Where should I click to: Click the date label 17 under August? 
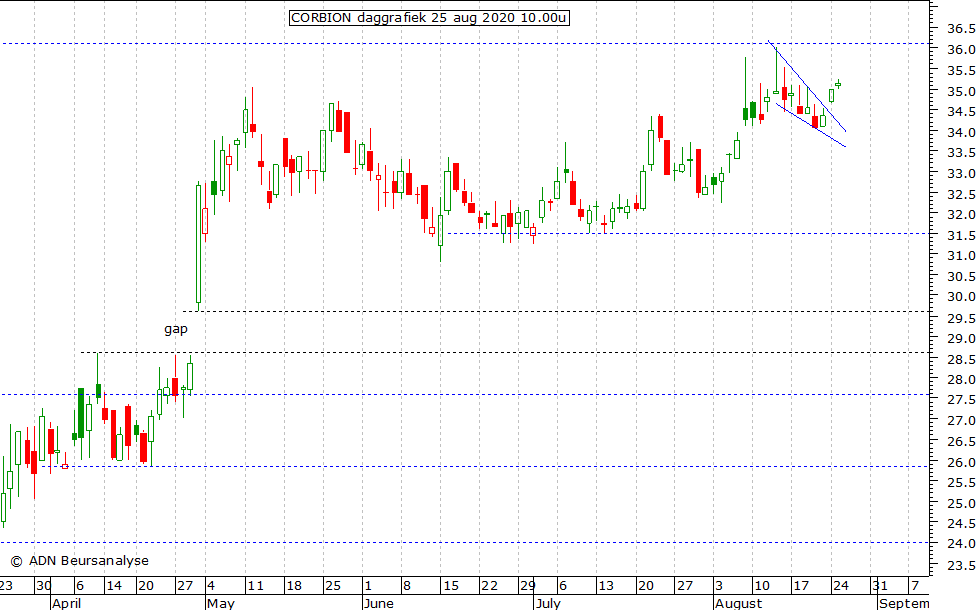(801, 586)
